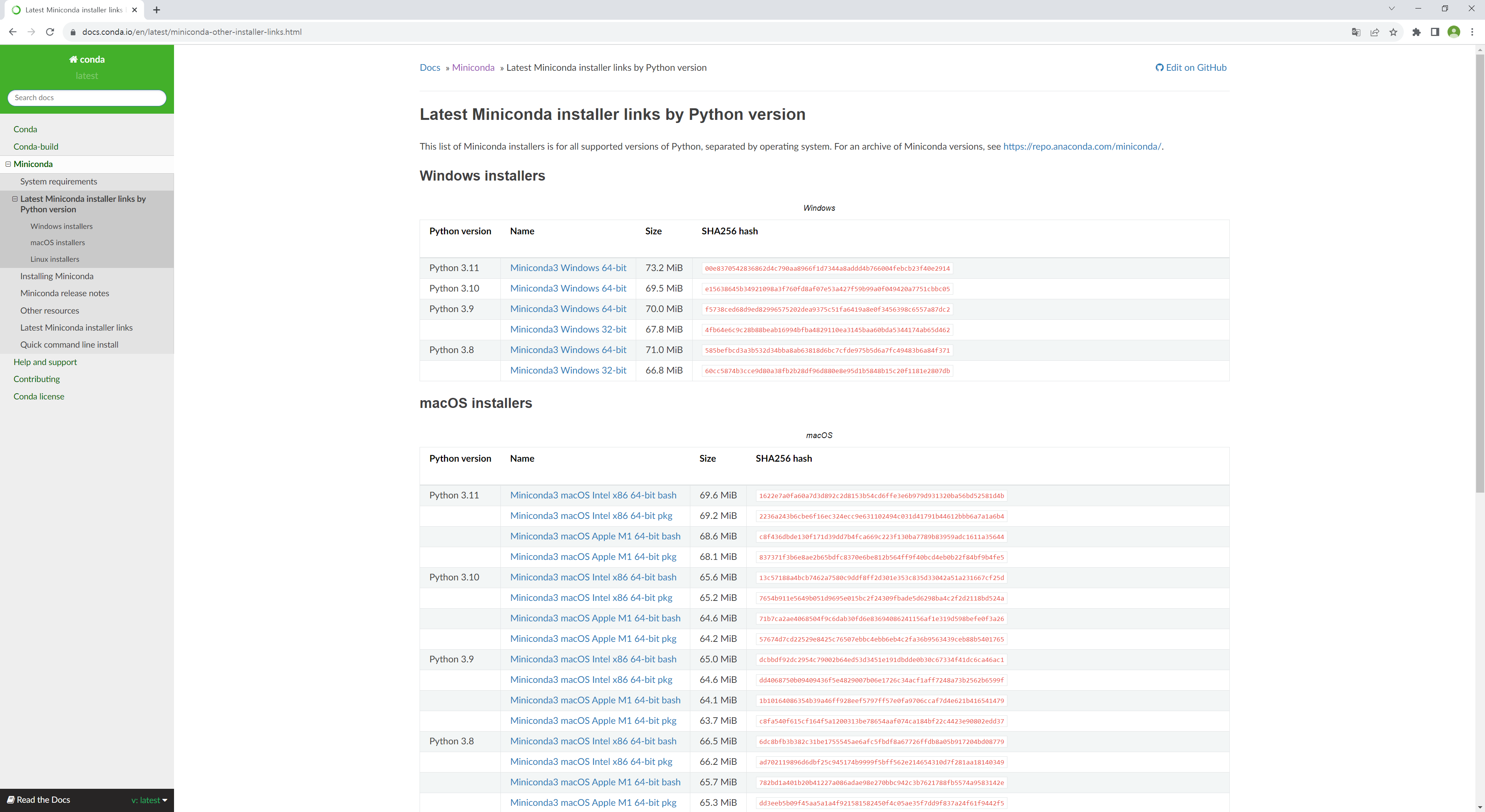The height and width of the screenshot is (812, 1485).
Task: Click the SHA256 hash starting 00e83705
Action: (827, 269)
